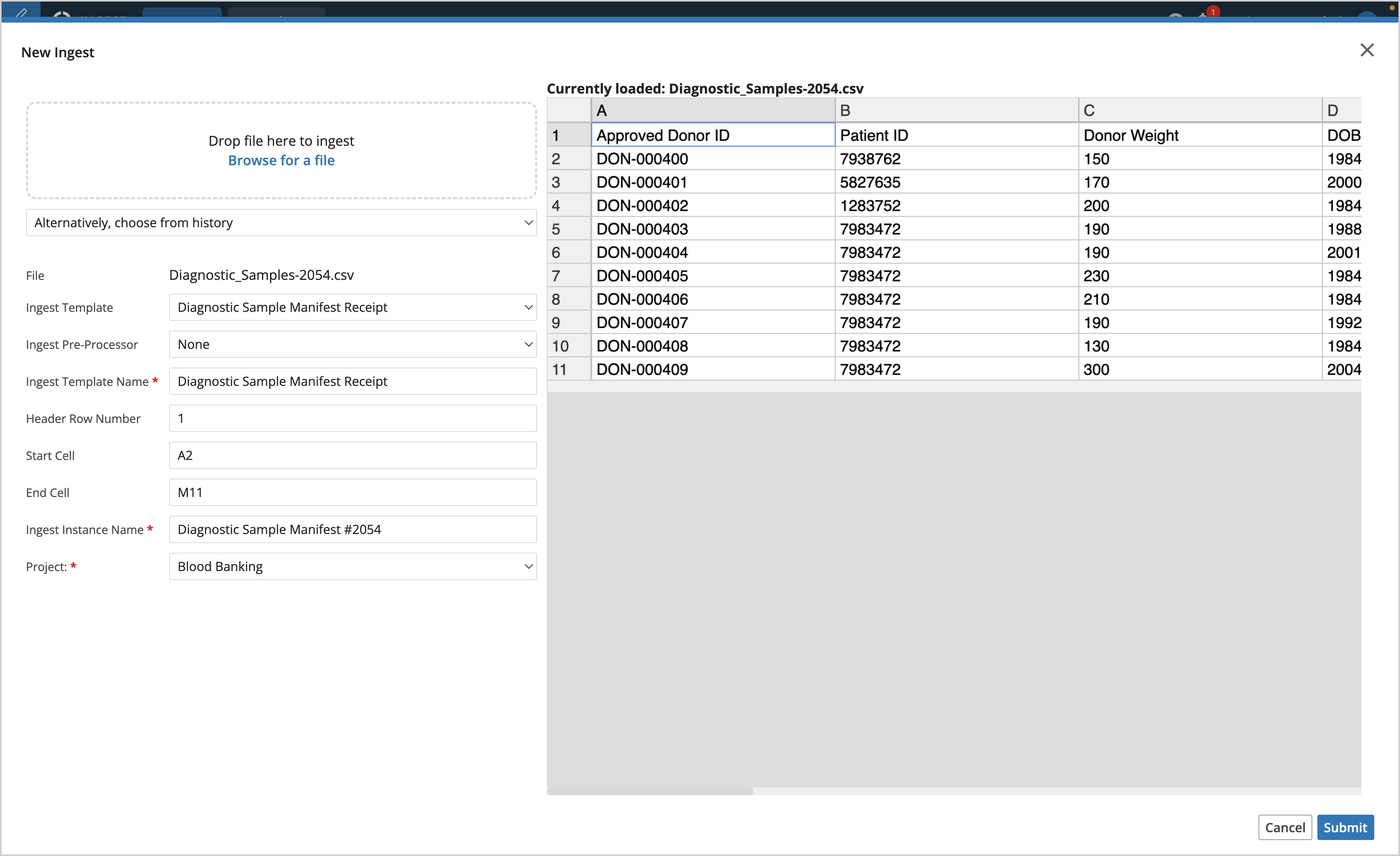Select Donor Weight cell 230
The height and width of the screenshot is (856, 1400).
tap(1200, 276)
